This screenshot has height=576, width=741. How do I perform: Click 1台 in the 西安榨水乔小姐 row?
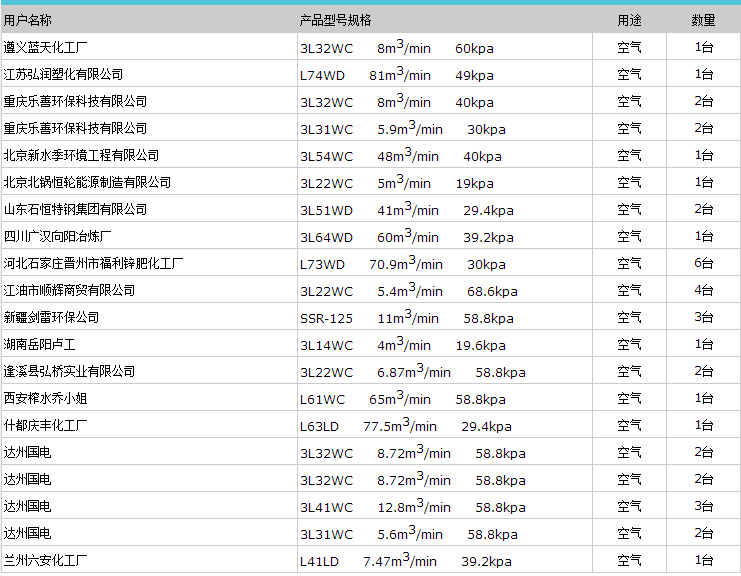click(703, 397)
